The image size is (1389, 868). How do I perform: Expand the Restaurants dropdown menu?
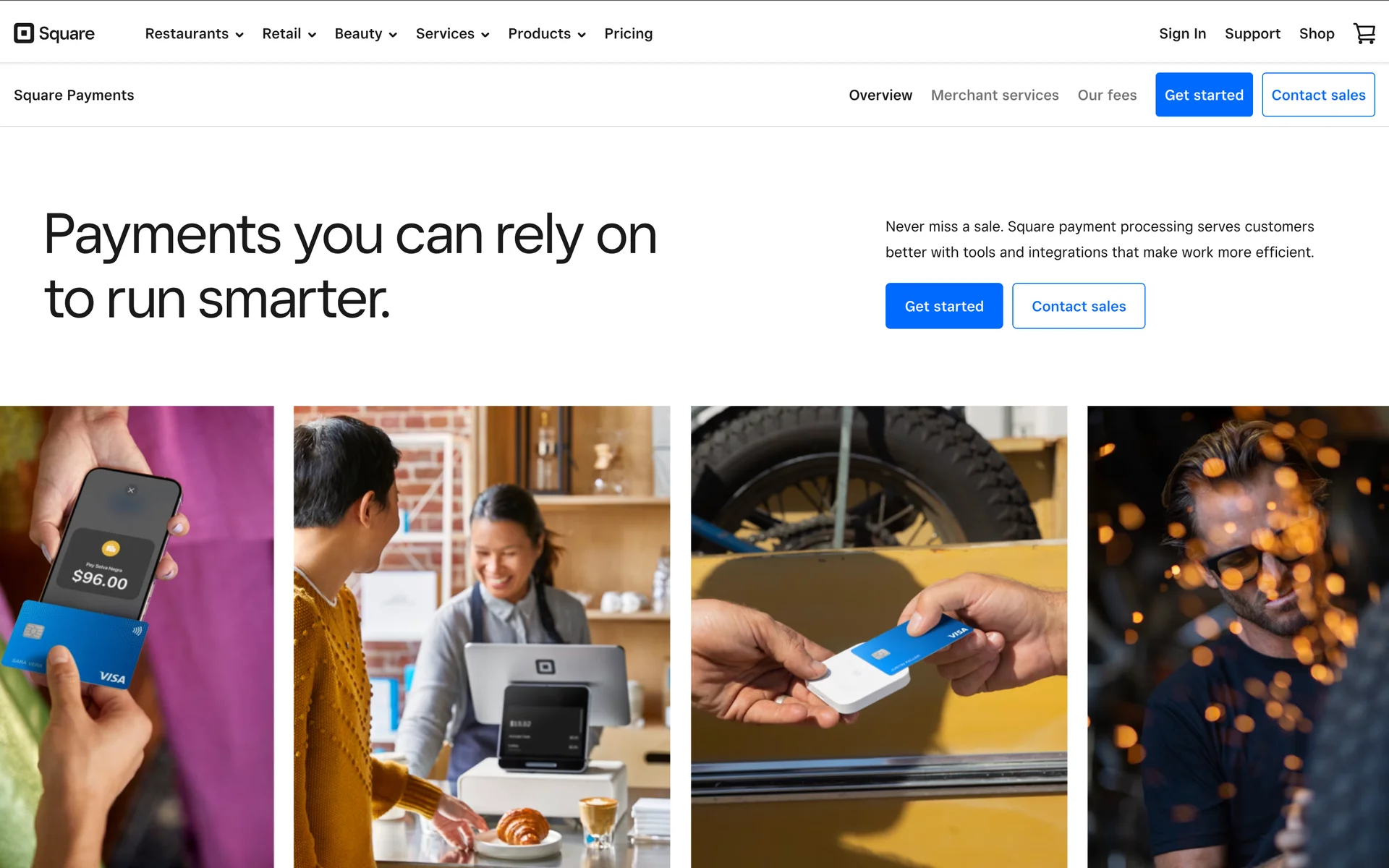pyautogui.click(x=194, y=33)
